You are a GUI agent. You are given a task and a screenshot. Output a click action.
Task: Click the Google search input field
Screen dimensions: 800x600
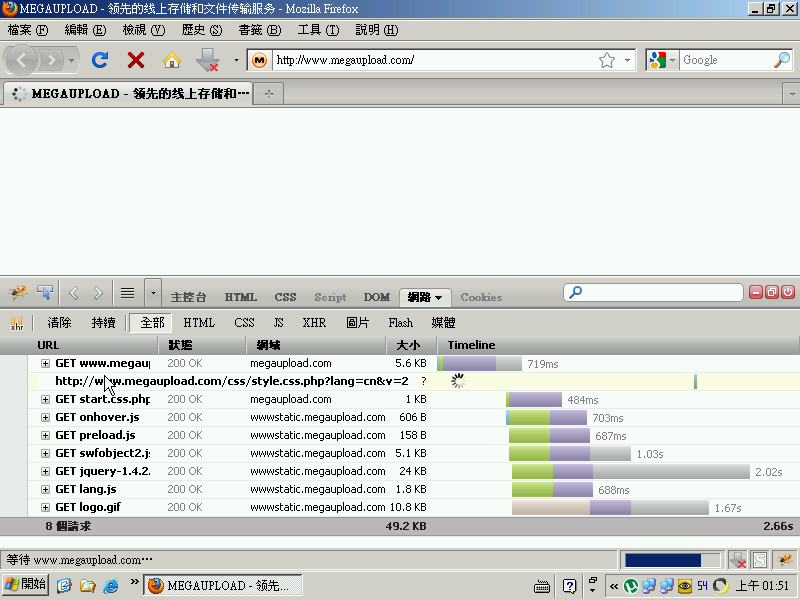point(726,60)
